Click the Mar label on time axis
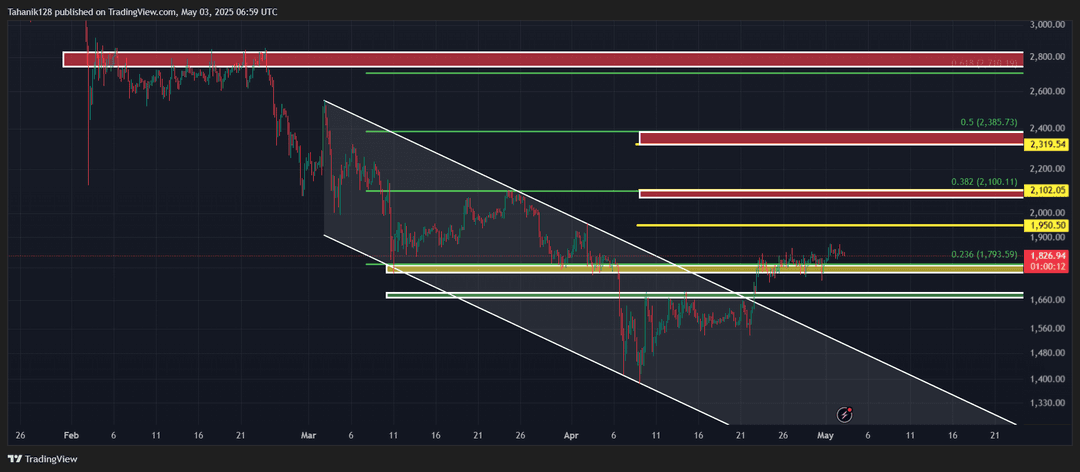Viewport: 1080px width, 472px height. [x=308, y=435]
